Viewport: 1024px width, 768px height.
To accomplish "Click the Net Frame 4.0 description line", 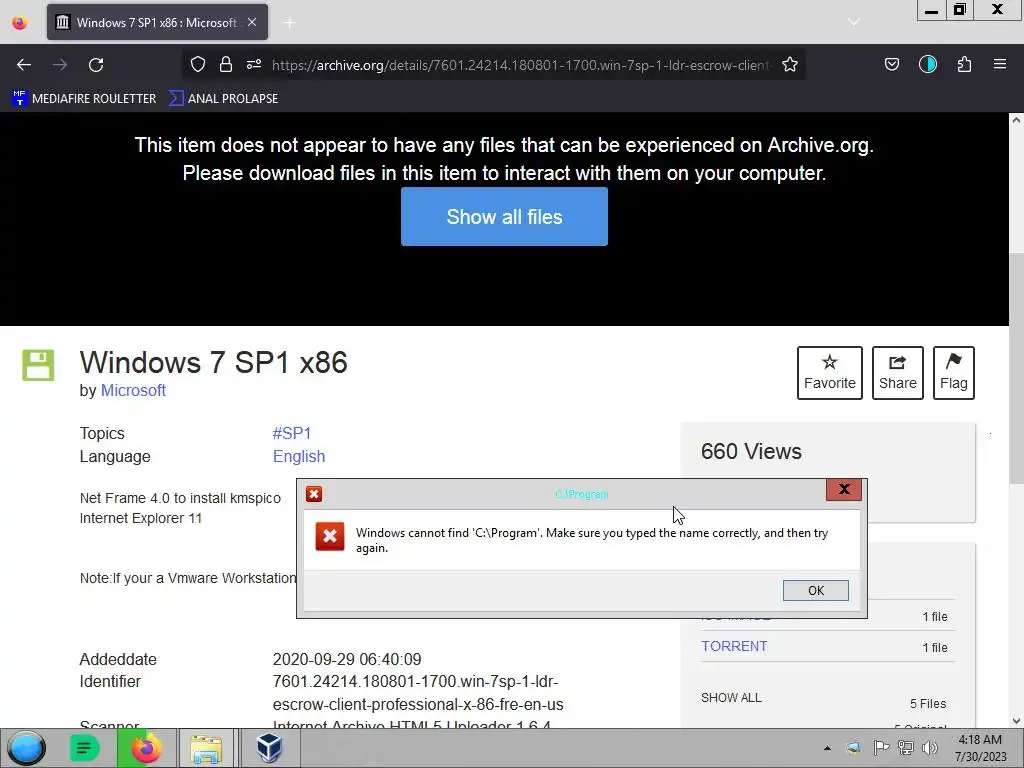I will coord(180,498).
